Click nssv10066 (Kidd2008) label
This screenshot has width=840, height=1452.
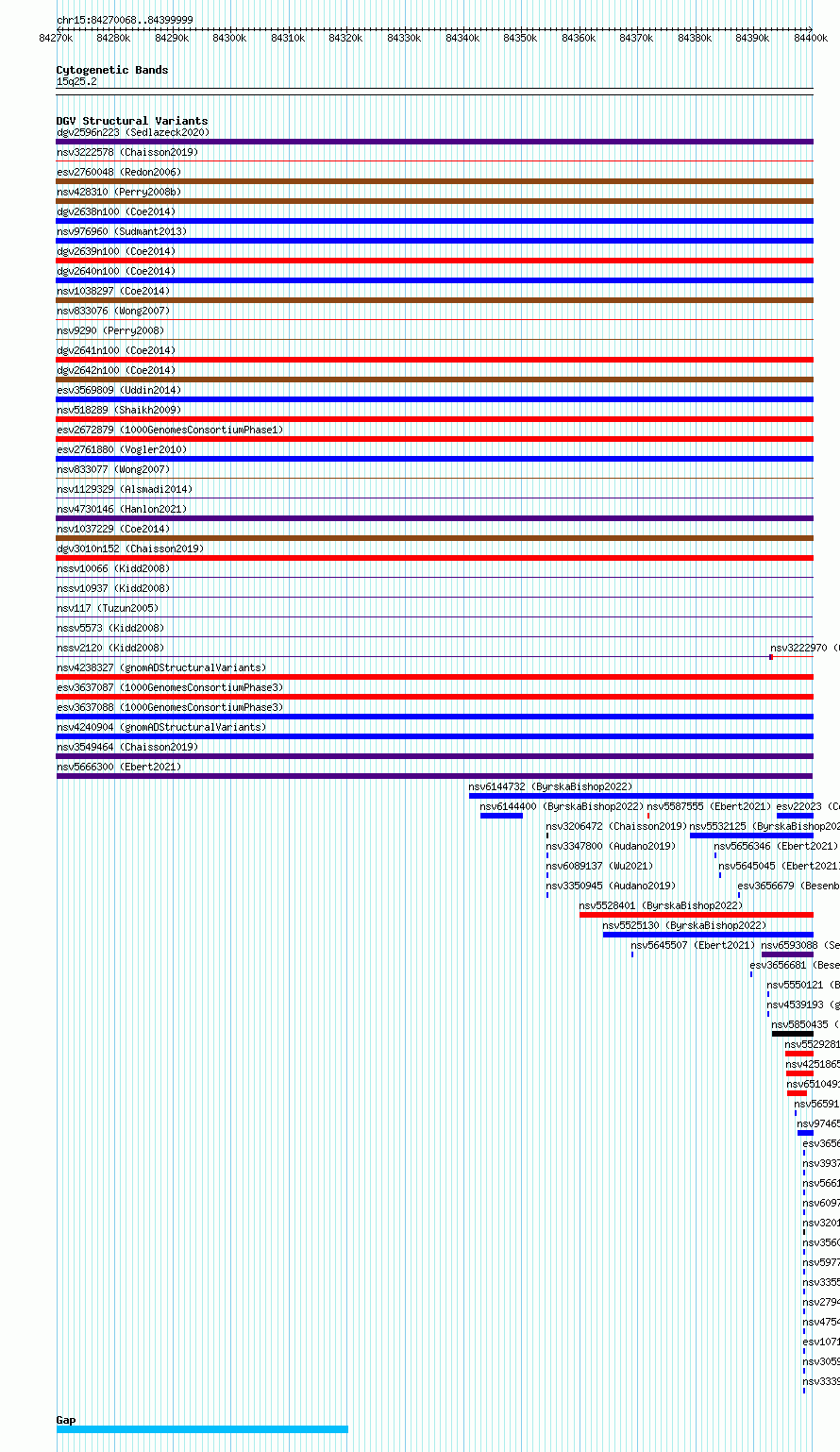coord(113,568)
